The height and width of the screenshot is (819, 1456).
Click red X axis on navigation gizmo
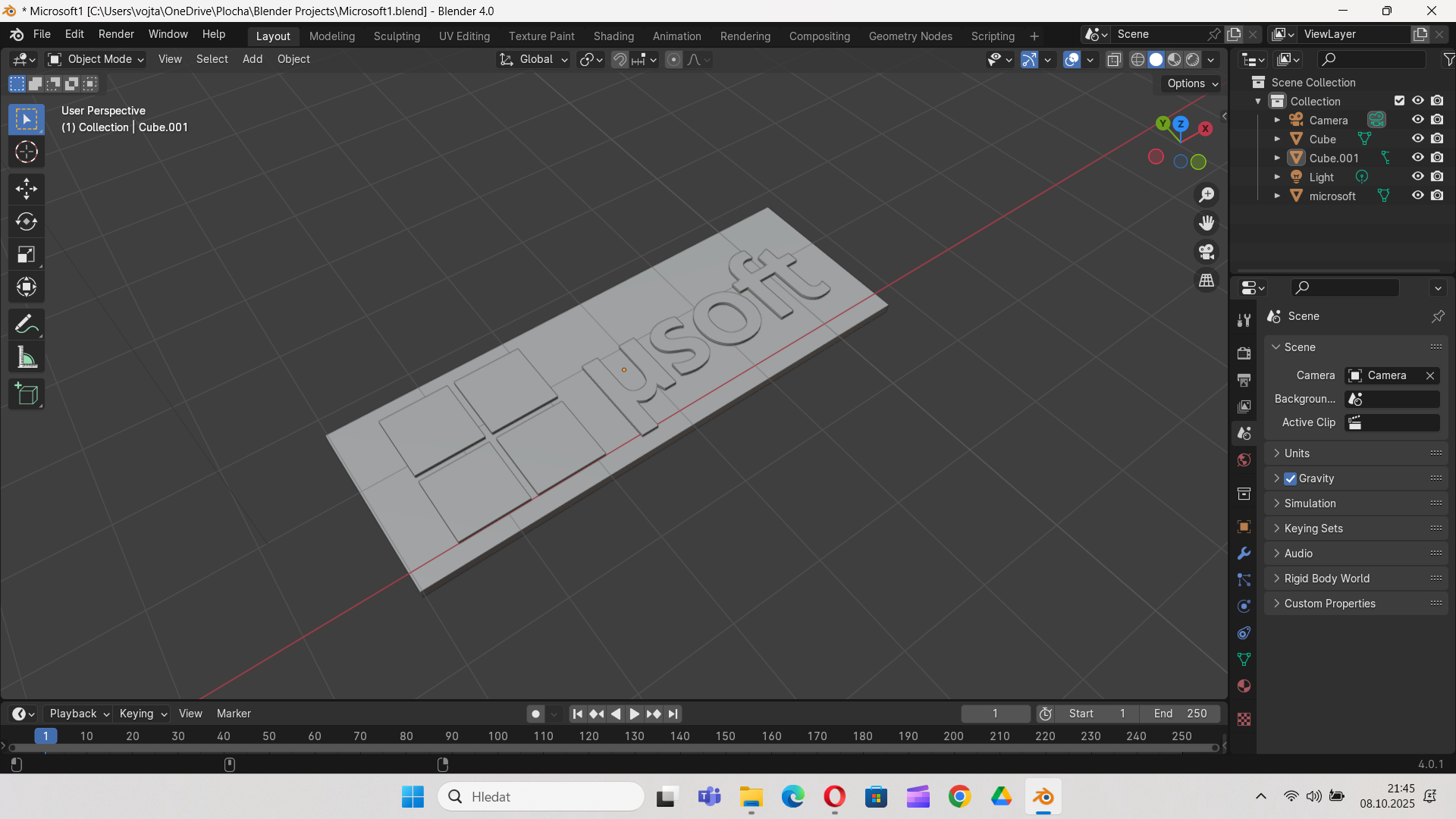tap(1205, 128)
